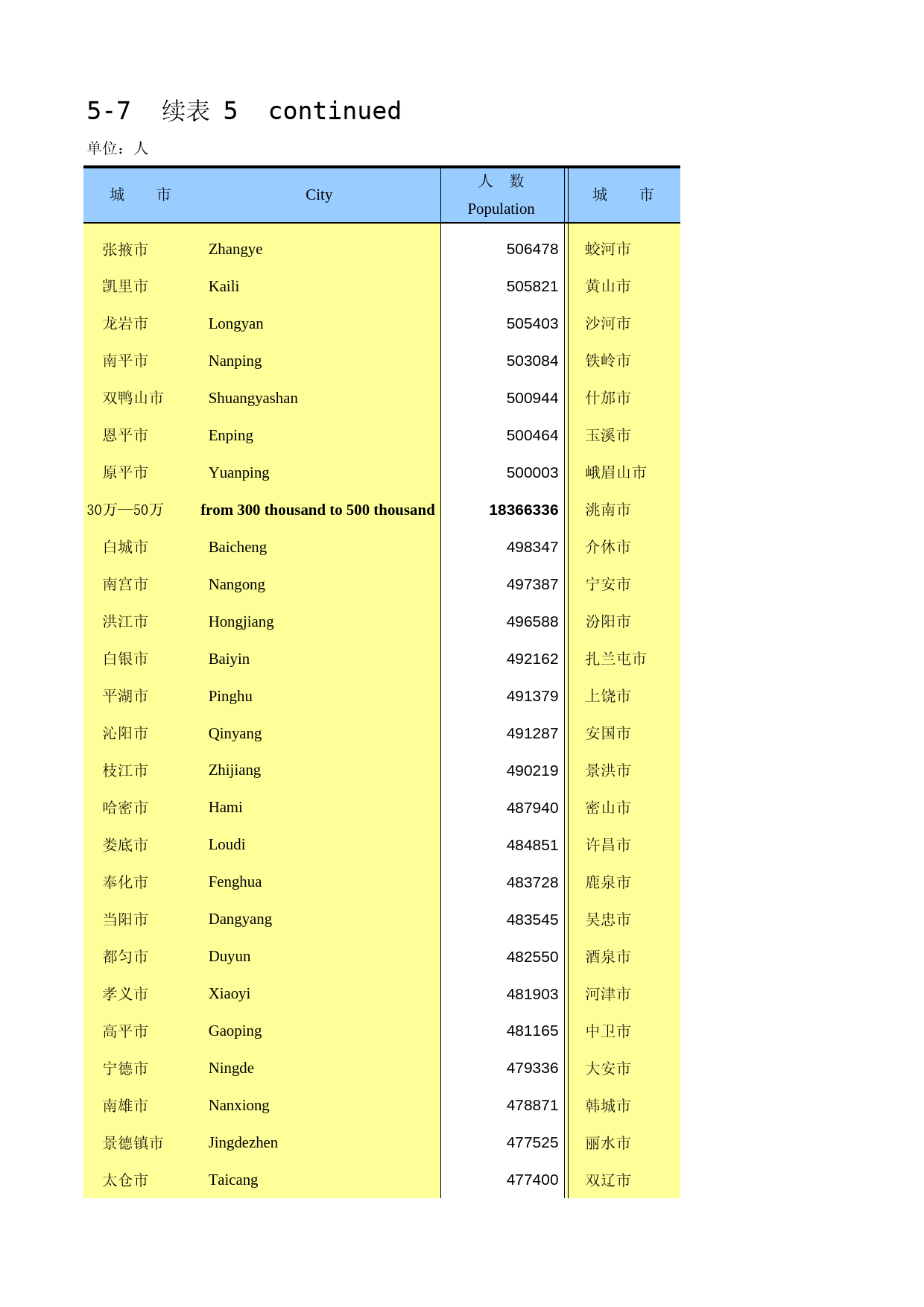Viewport: 924px width, 1307px height.
Task: Select the page title '5-7 续表 5 continued'
Action: [244, 111]
